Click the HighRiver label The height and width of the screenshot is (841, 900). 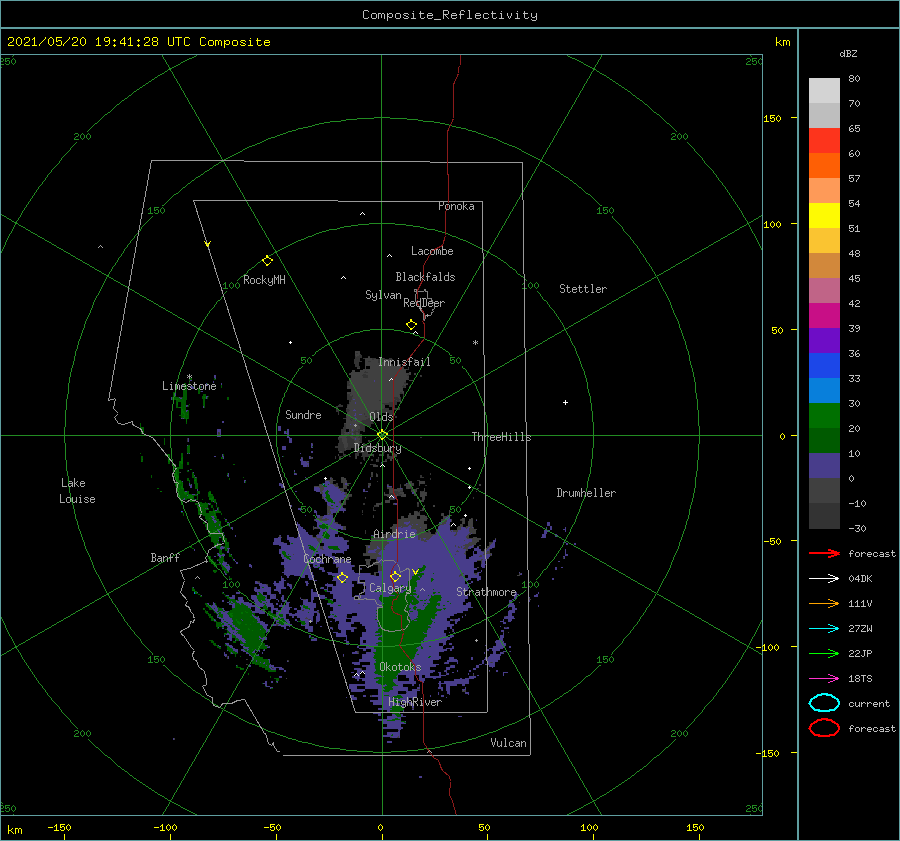(415, 702)
